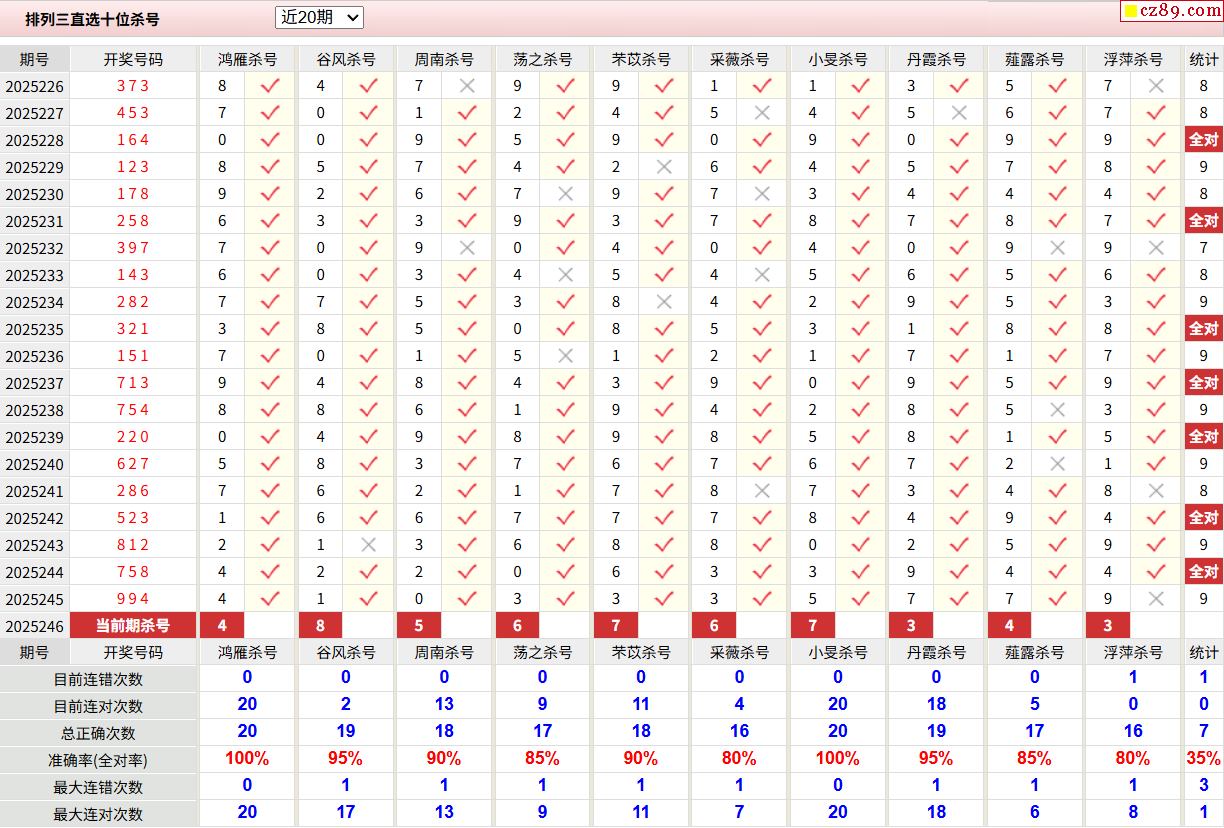
Task: Click the 目前连对次数 row label
Action: click(98, 706)
